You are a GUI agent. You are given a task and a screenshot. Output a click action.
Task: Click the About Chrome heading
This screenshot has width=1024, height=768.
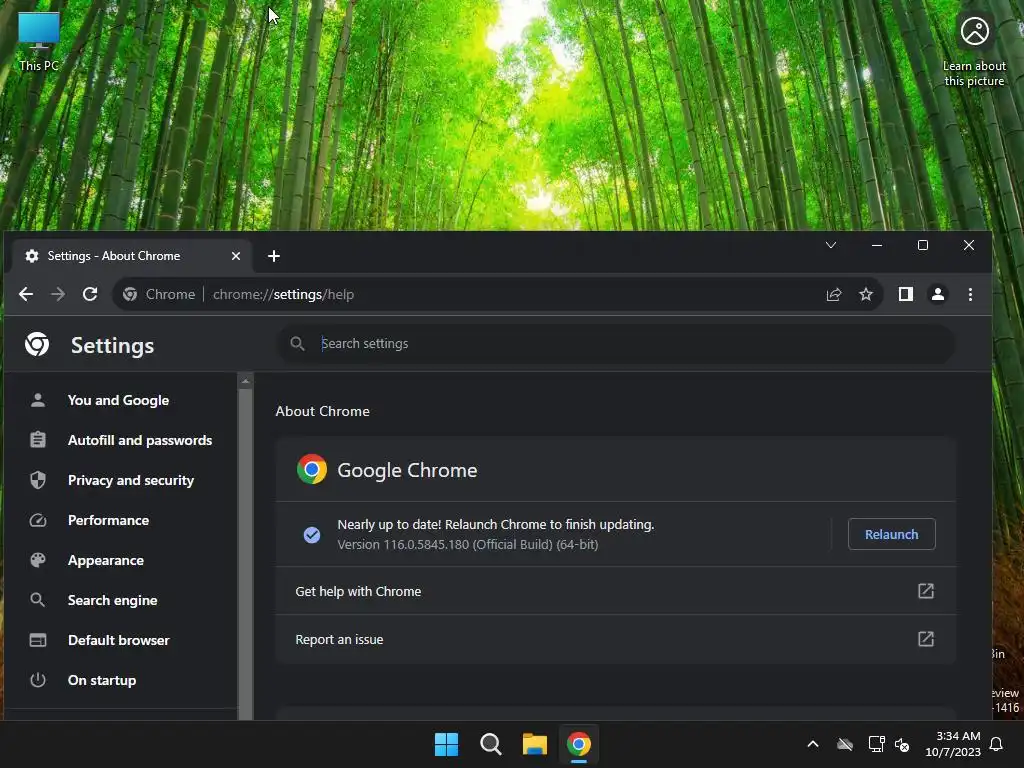(x=323, y=411)
